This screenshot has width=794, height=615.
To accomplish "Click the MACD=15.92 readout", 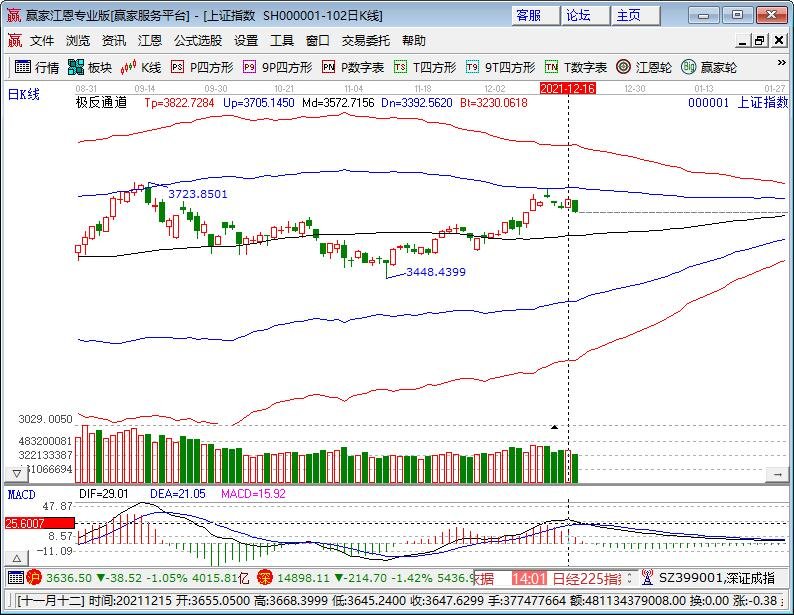I will tap(253, 494).
